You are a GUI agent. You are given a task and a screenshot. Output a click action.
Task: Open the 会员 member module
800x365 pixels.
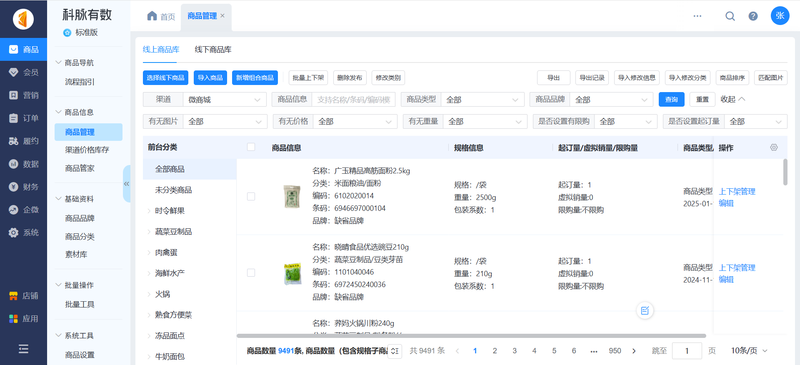tap(23, 72)
